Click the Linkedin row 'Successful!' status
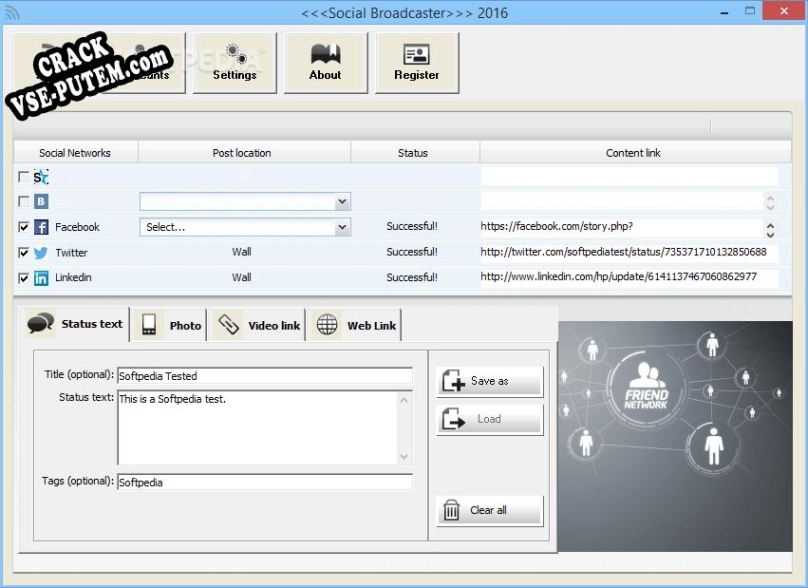 pyautogui.click(x=412, y=277)
